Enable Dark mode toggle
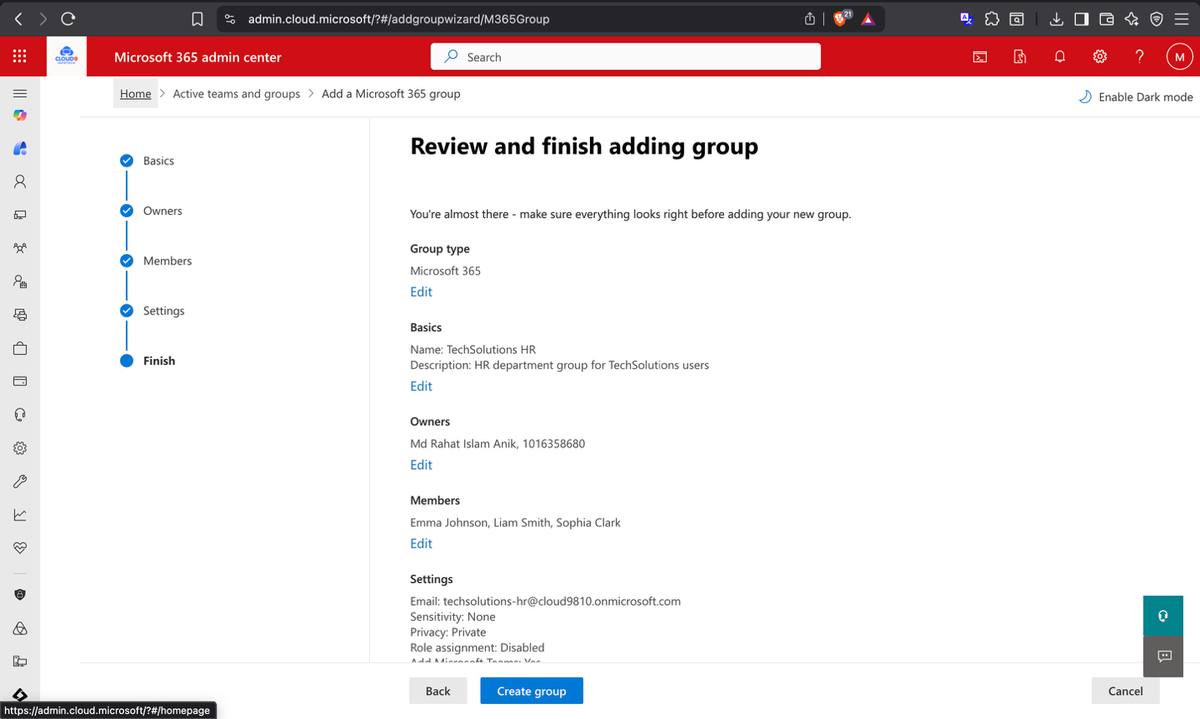This screenshot has width=1200, height=719. pos(1135,97)
